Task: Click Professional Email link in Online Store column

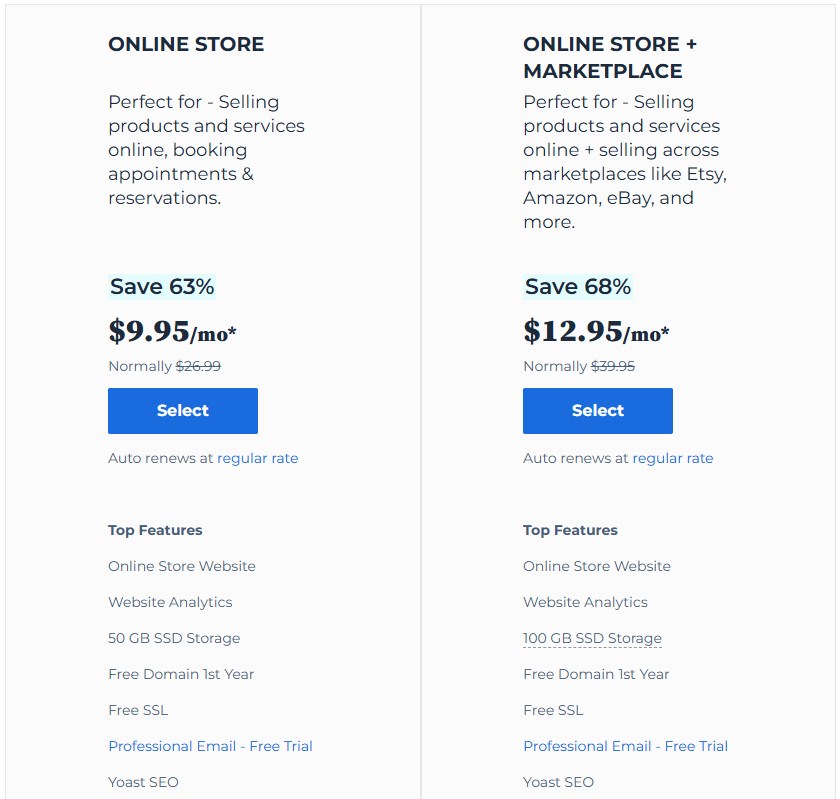Action: click(x=210, y=746)
